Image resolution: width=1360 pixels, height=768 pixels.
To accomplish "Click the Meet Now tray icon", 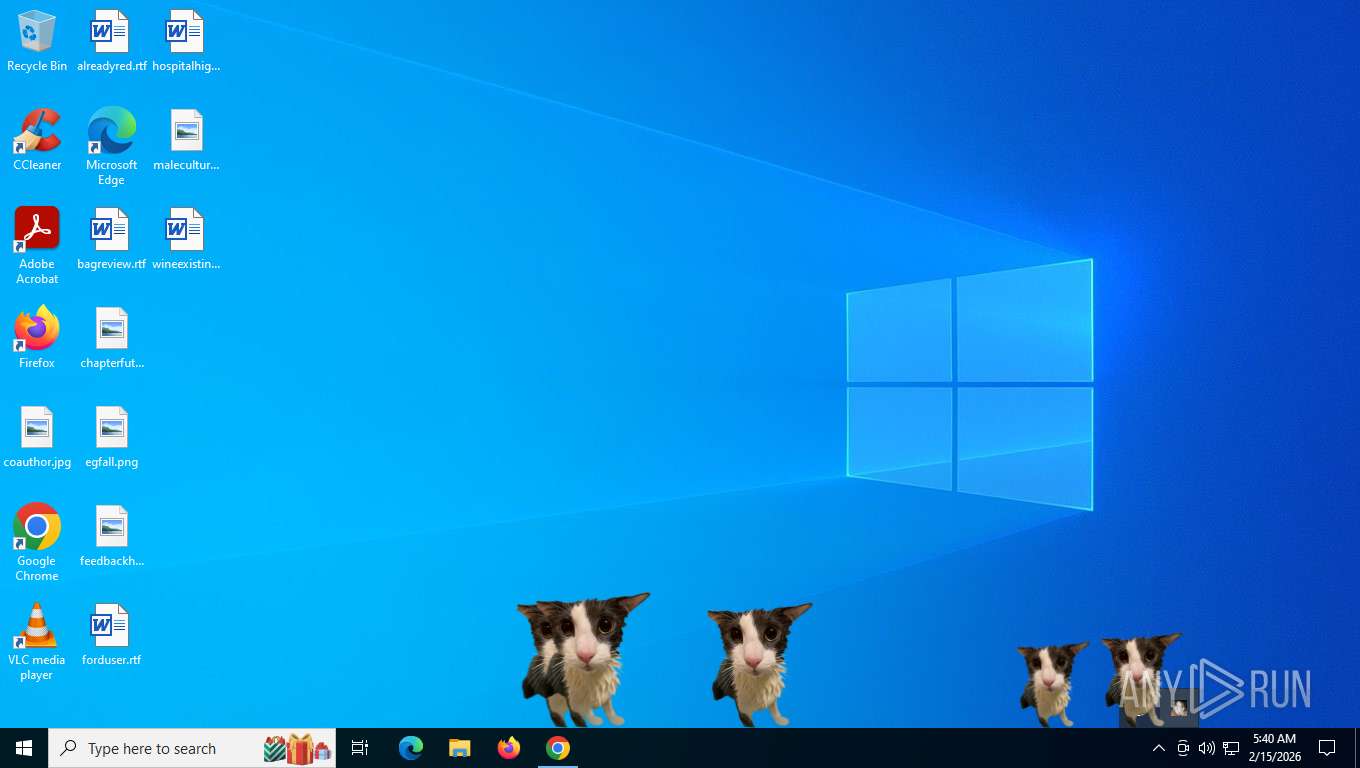I will pos(1183,748).
